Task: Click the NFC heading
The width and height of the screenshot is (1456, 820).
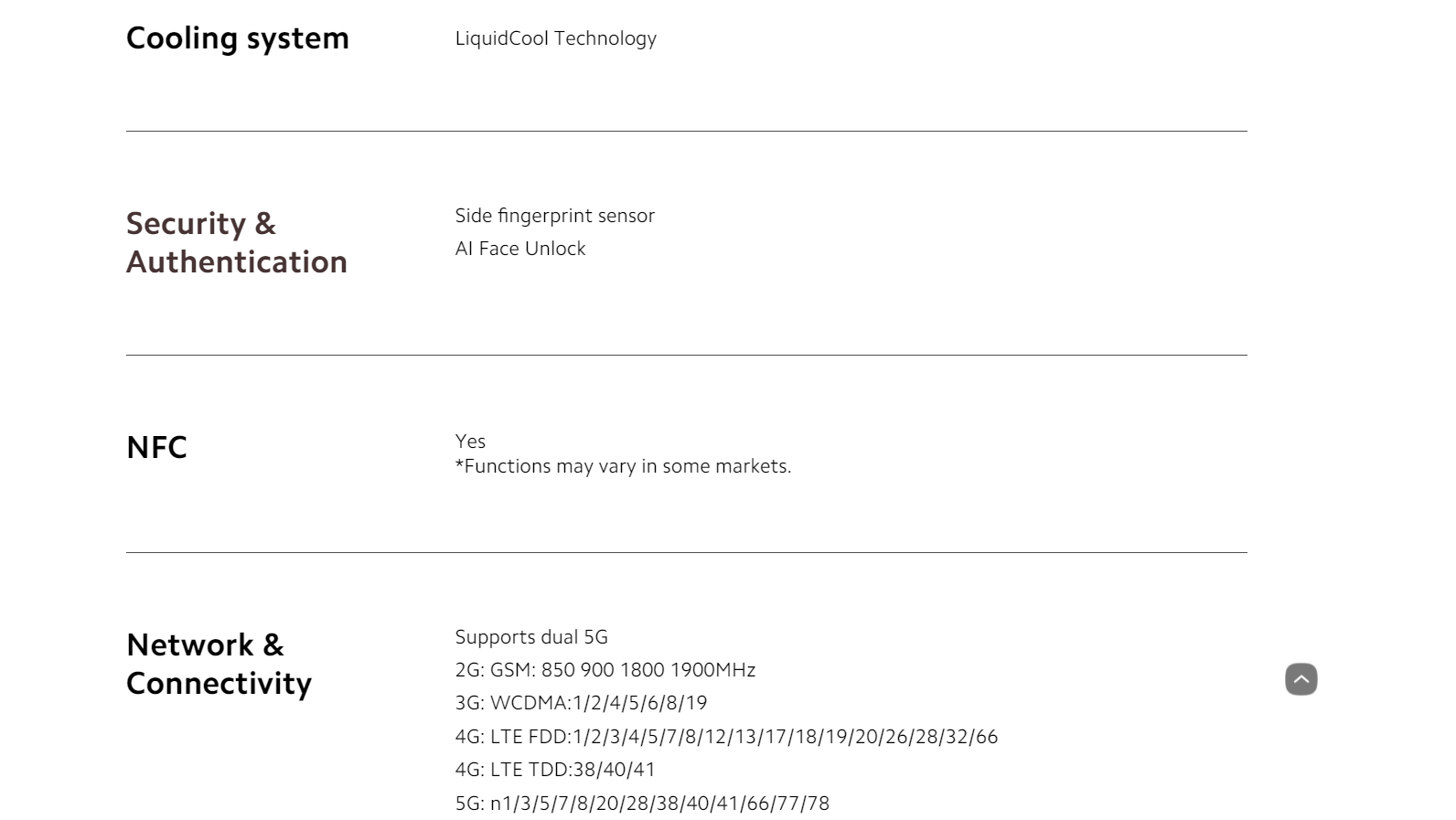Action: click(x=156, y=447)
